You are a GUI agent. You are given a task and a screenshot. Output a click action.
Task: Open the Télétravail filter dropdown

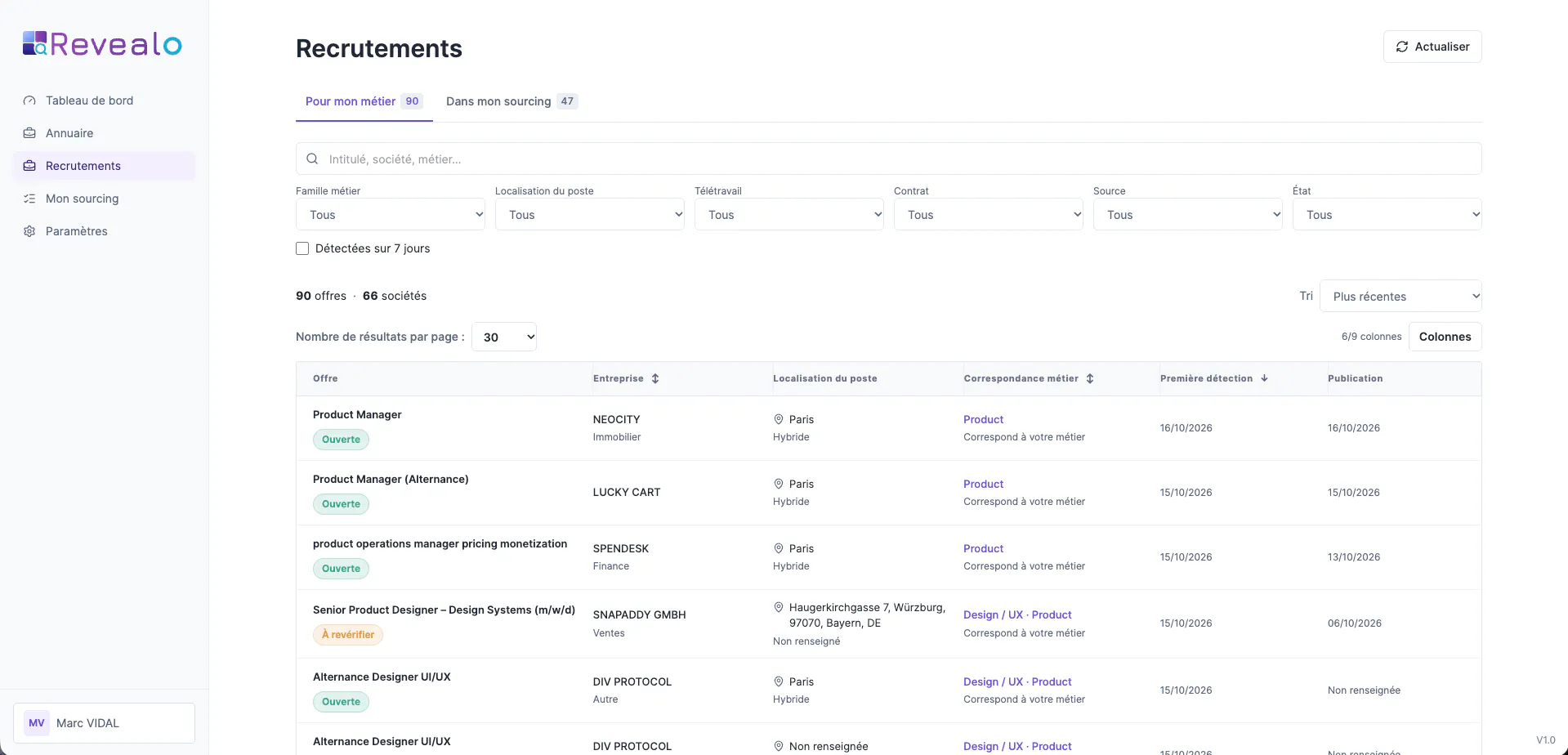click(x=789, y=215)
